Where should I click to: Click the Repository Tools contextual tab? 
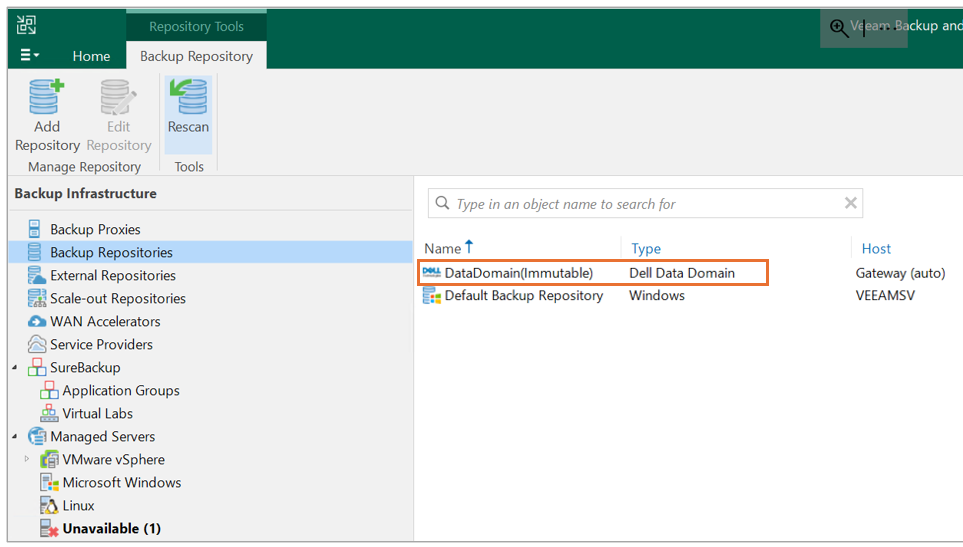(x=196, y=26)
